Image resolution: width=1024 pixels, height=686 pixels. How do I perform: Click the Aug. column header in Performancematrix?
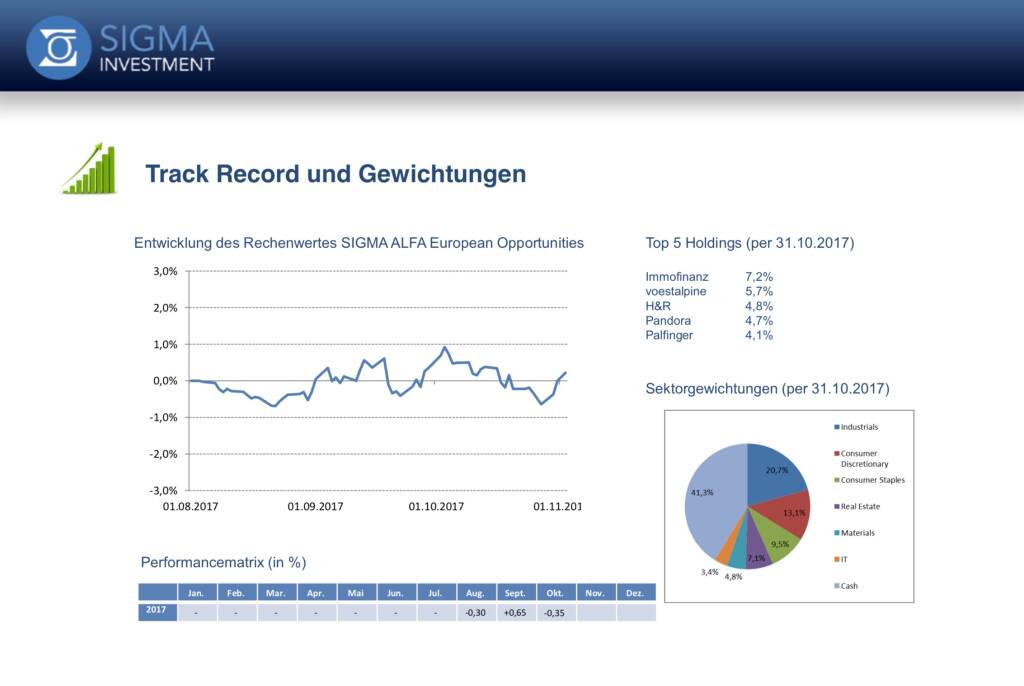[476, 593]
